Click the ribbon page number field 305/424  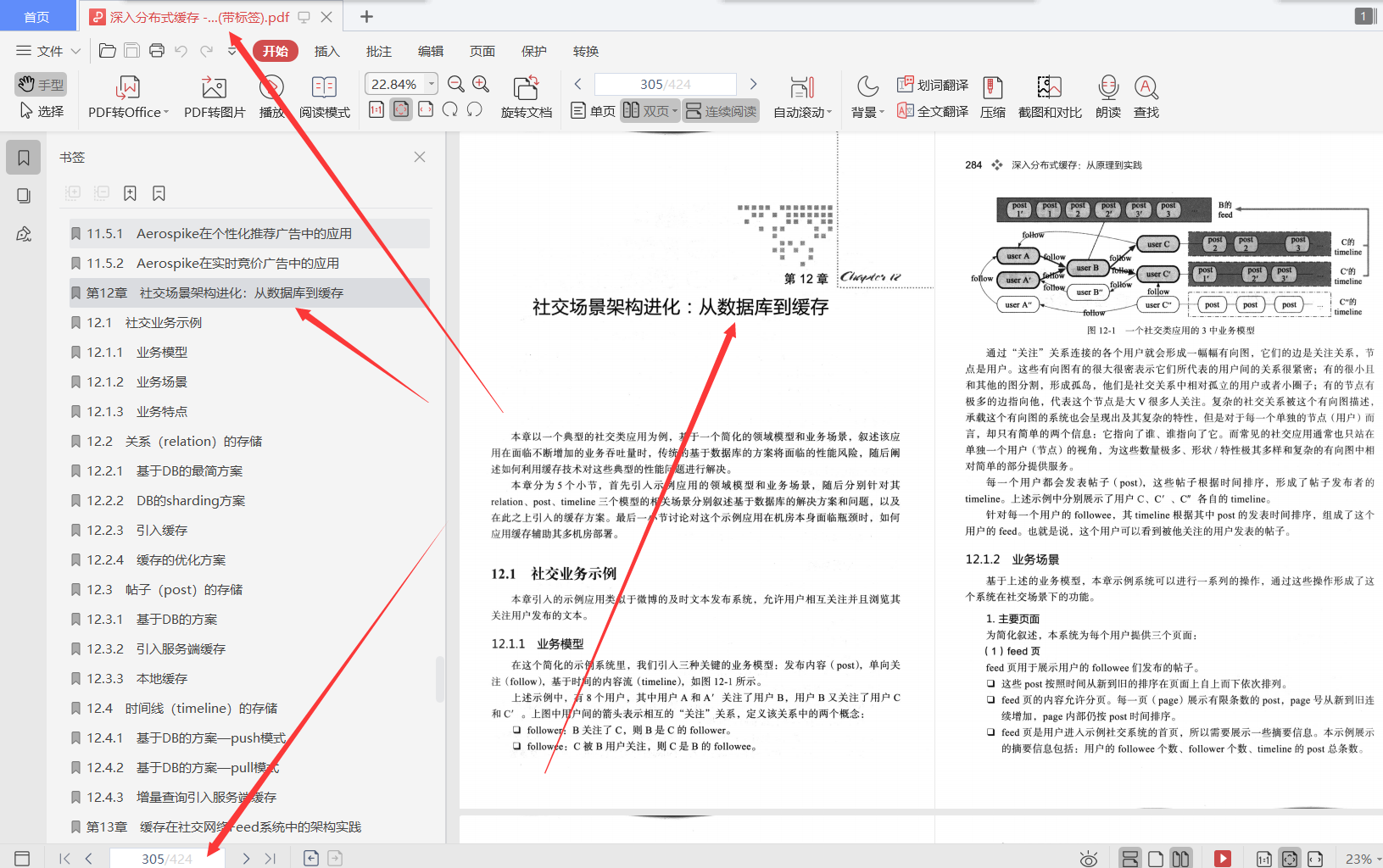point(666,84)
